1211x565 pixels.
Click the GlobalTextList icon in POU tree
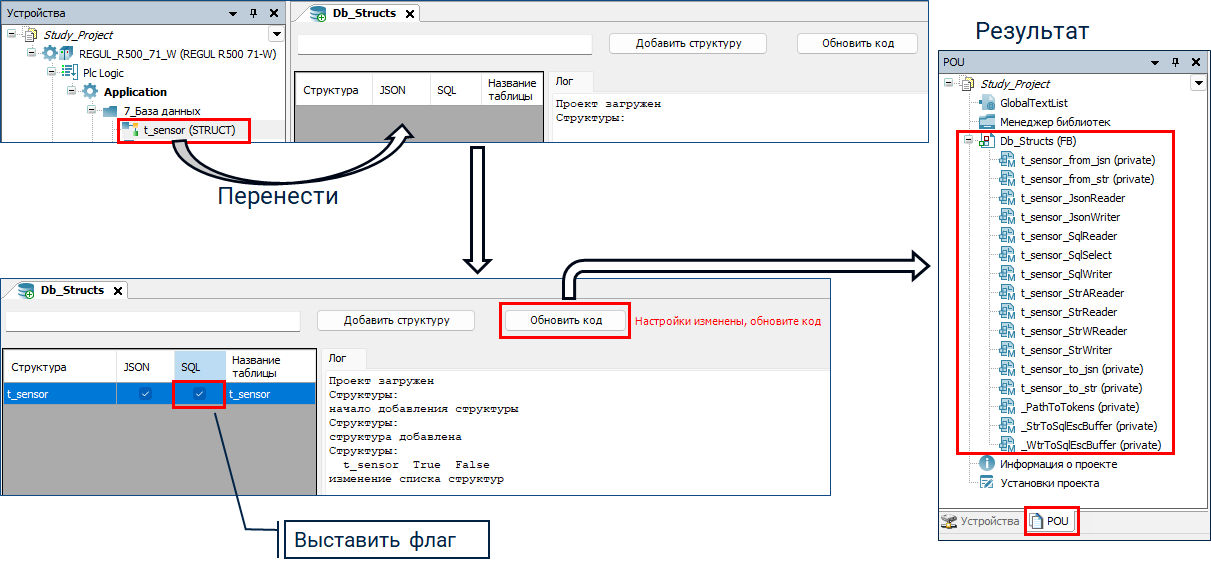(x=989, y=103)
